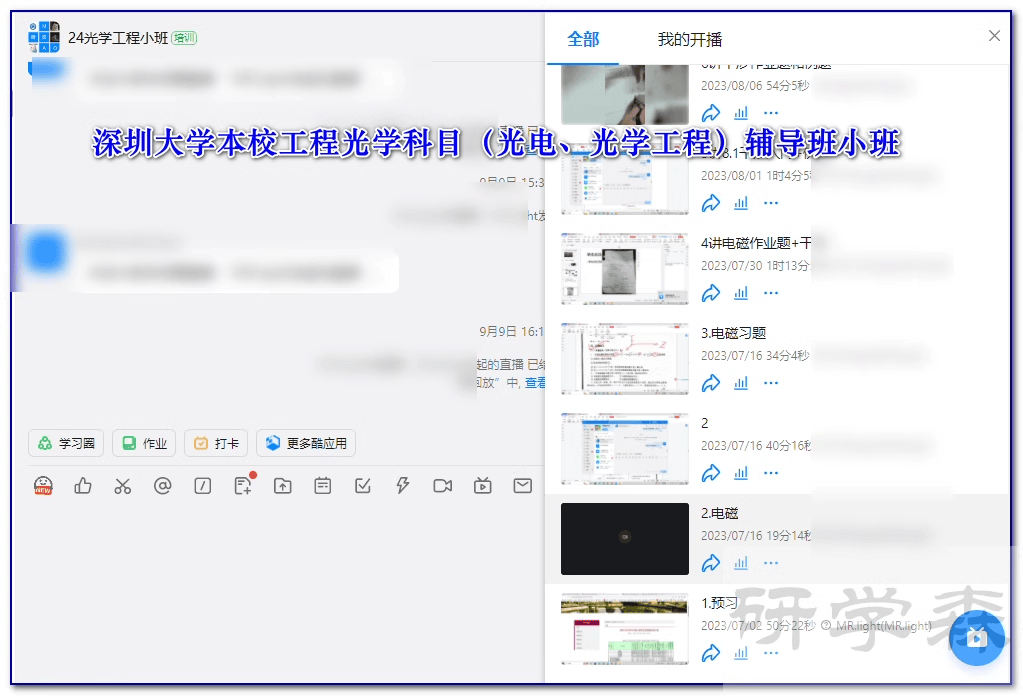Open the calendar schedule icon
1023x696 pixels.
click(323, 486)
